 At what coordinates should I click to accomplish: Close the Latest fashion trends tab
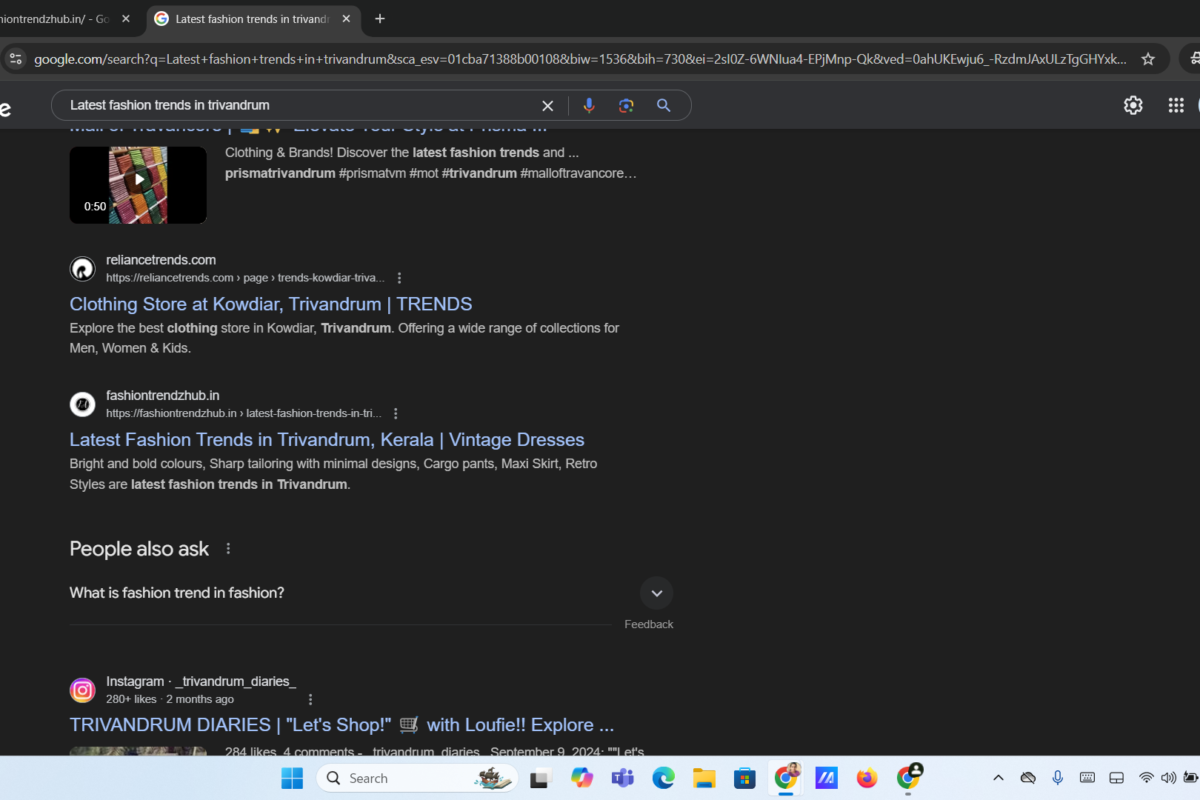tap(346, 19)
